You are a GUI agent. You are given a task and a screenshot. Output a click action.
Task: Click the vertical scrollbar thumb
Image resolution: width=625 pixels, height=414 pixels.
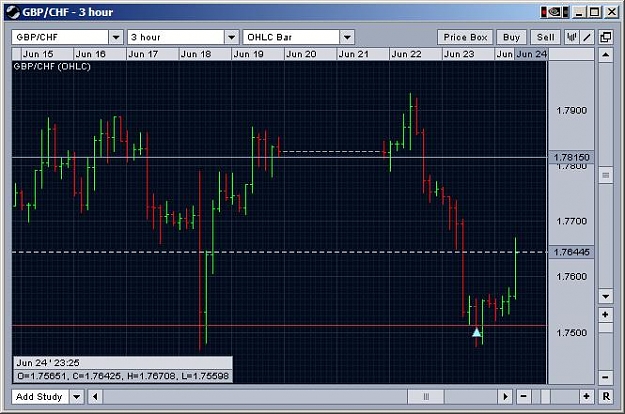tap(605, 175)
